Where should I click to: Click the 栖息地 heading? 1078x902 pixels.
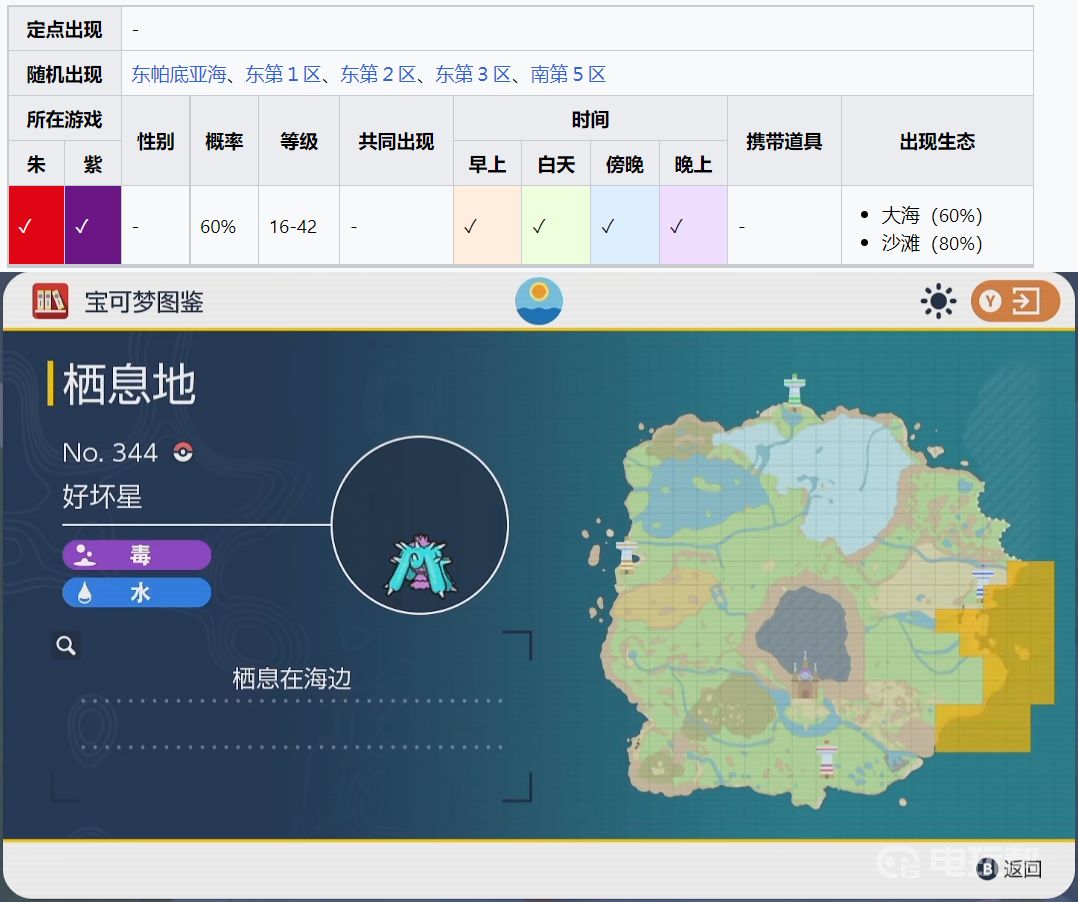[x=129, y=384]
